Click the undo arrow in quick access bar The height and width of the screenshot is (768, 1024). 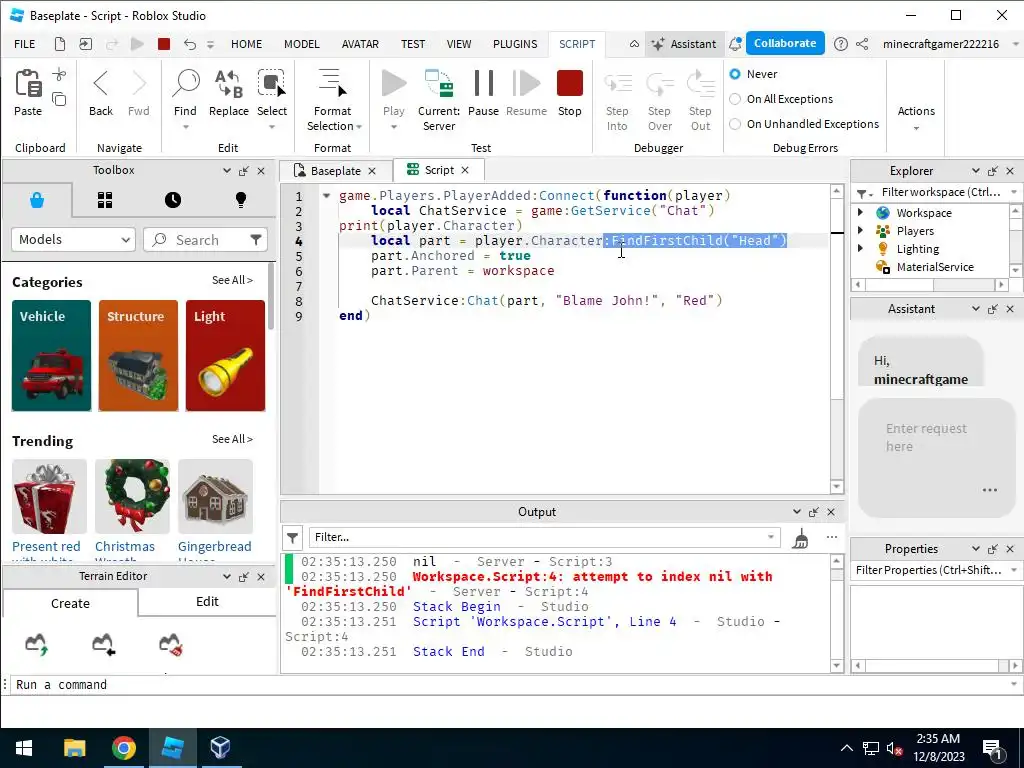pyautogui.click(x=189, y=44)
